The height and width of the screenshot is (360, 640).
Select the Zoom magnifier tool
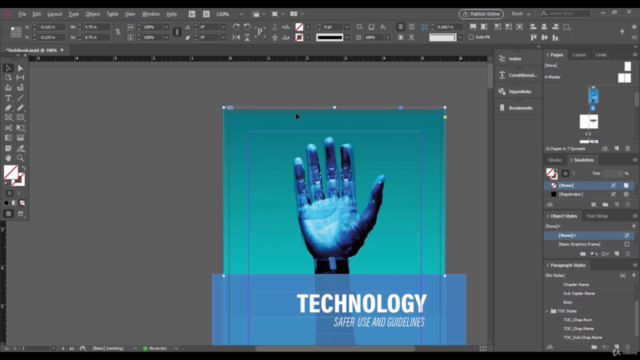(20, 158)
